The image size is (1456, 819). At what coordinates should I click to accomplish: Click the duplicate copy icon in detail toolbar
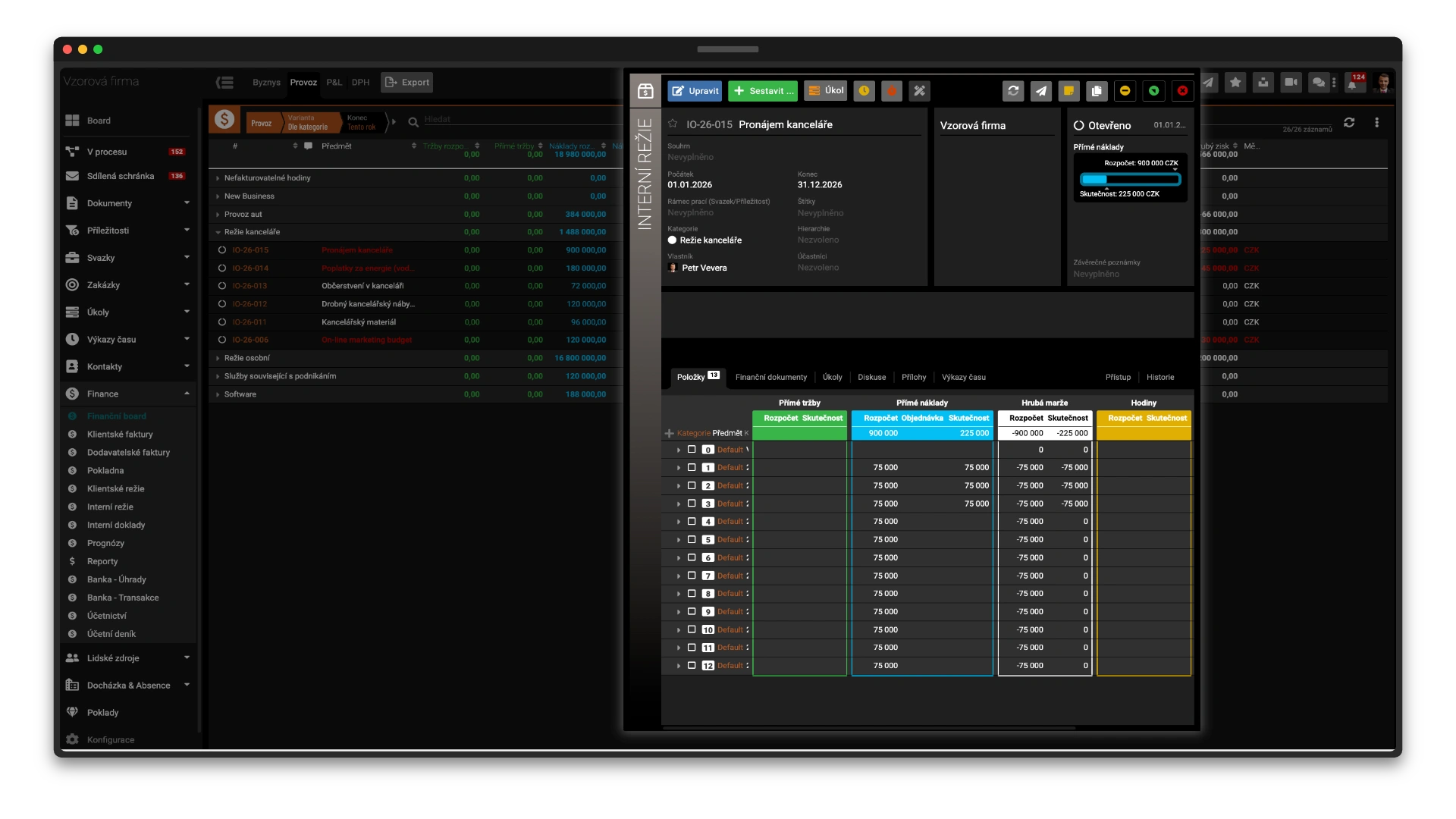tap(1097, 91)
